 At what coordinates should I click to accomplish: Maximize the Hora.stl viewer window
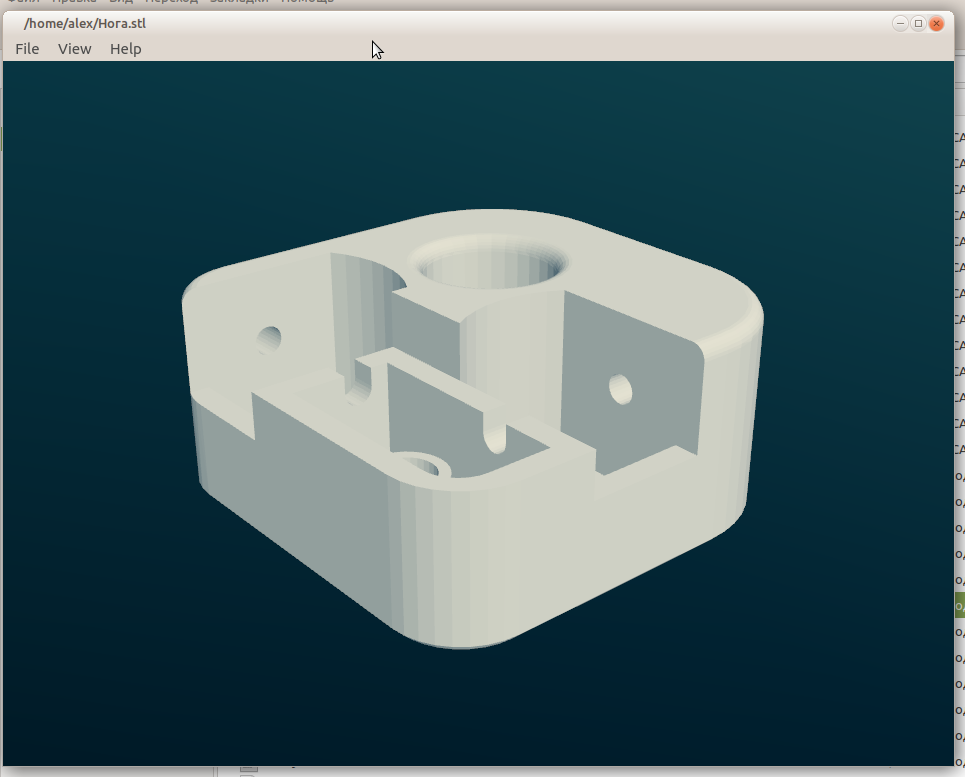click(x=918, y=23)
